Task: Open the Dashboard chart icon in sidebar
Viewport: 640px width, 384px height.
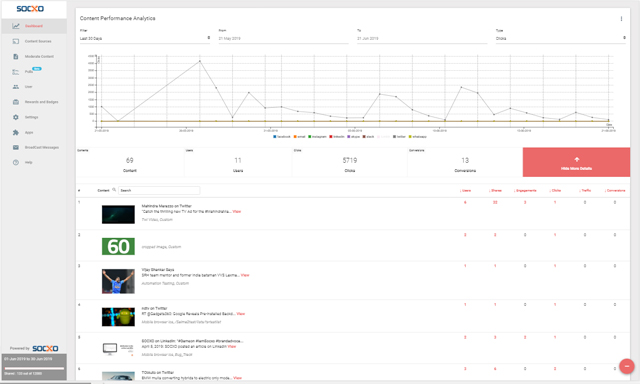Action: [x=16, y=26]
